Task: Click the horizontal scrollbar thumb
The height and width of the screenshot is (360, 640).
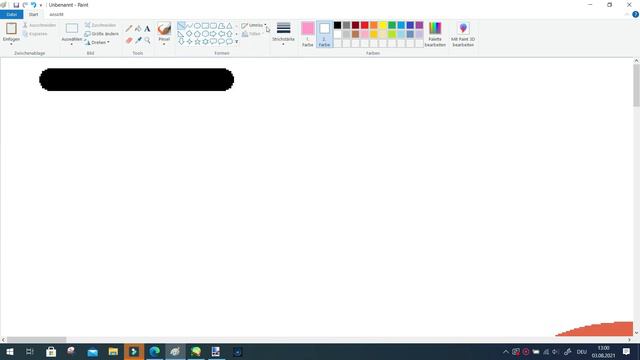Action: click(36, 340)
